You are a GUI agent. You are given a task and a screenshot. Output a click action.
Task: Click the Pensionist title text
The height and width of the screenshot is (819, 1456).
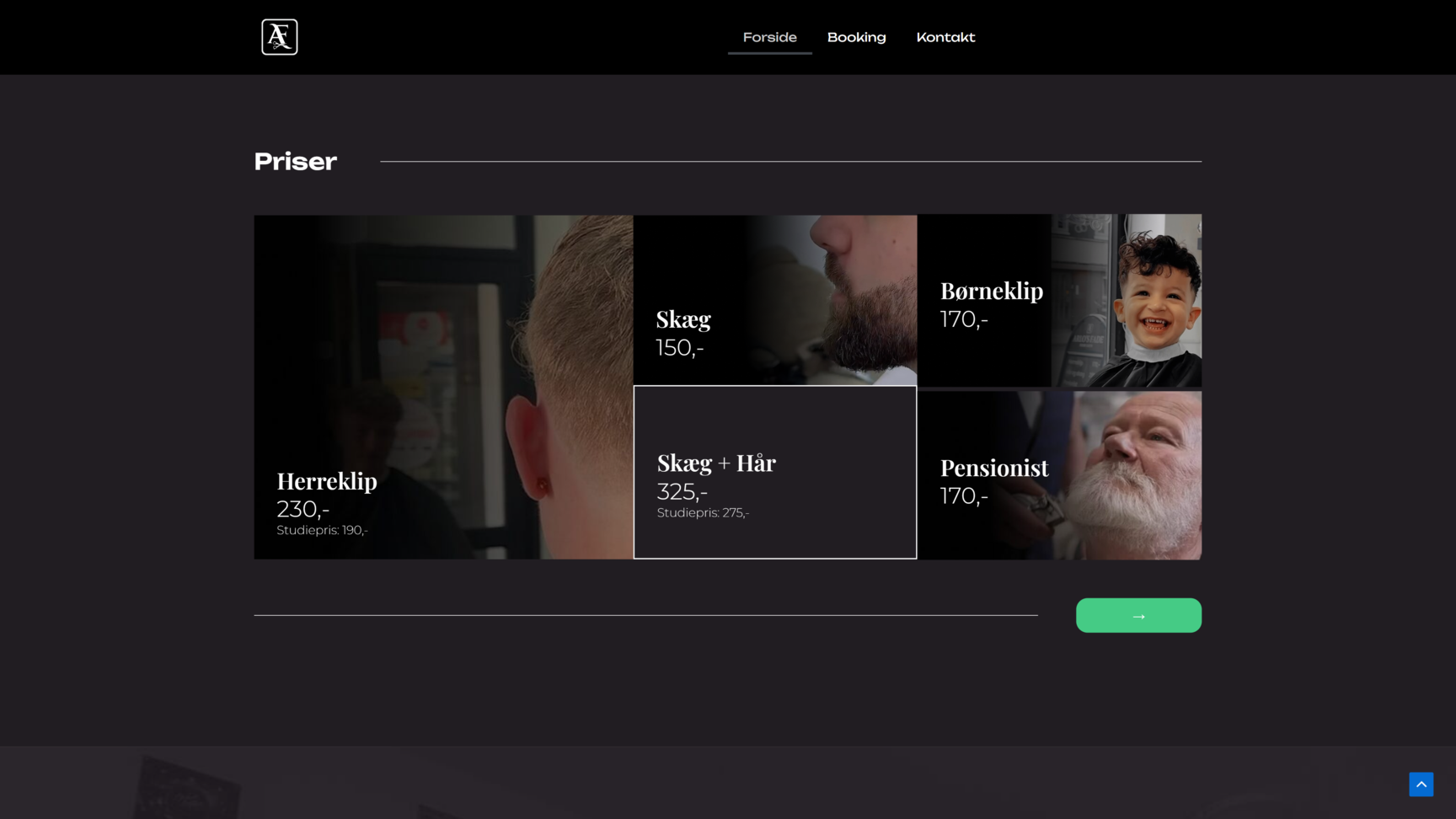coord(994,468)
